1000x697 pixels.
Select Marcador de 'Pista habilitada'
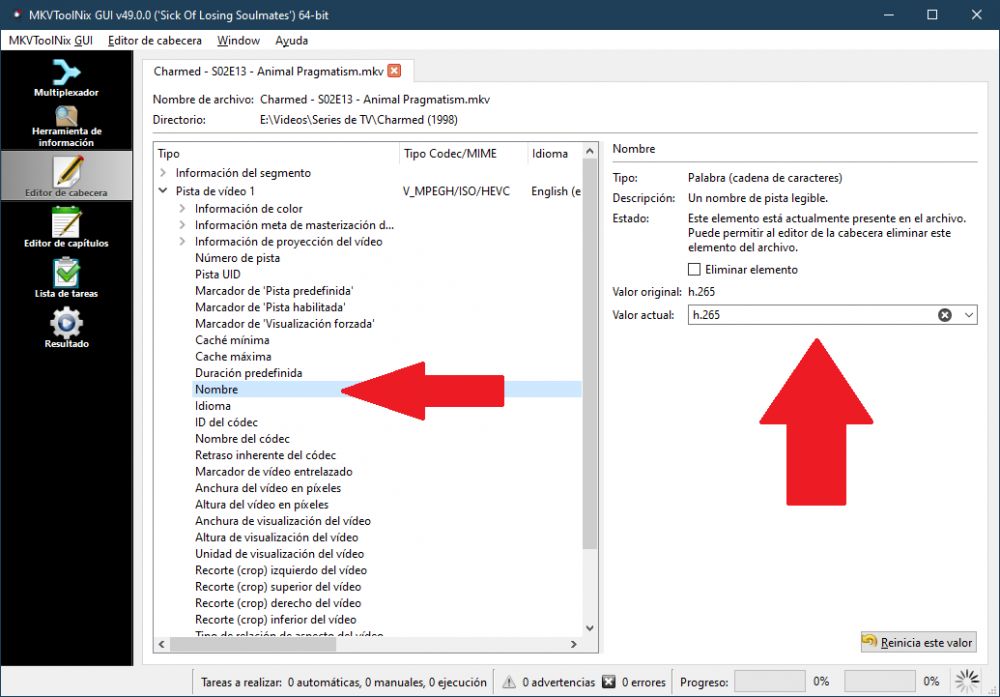pos(270,307)
